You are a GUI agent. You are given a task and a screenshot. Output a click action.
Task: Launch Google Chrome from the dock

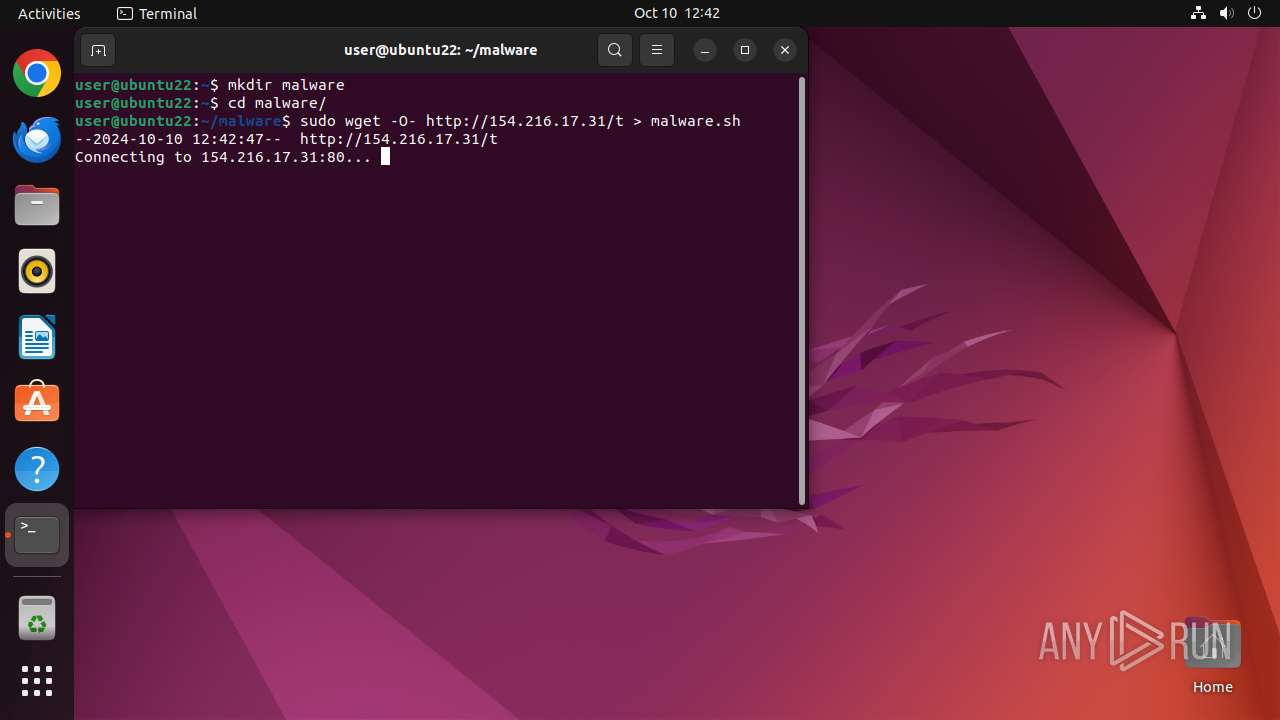(37, 73)
